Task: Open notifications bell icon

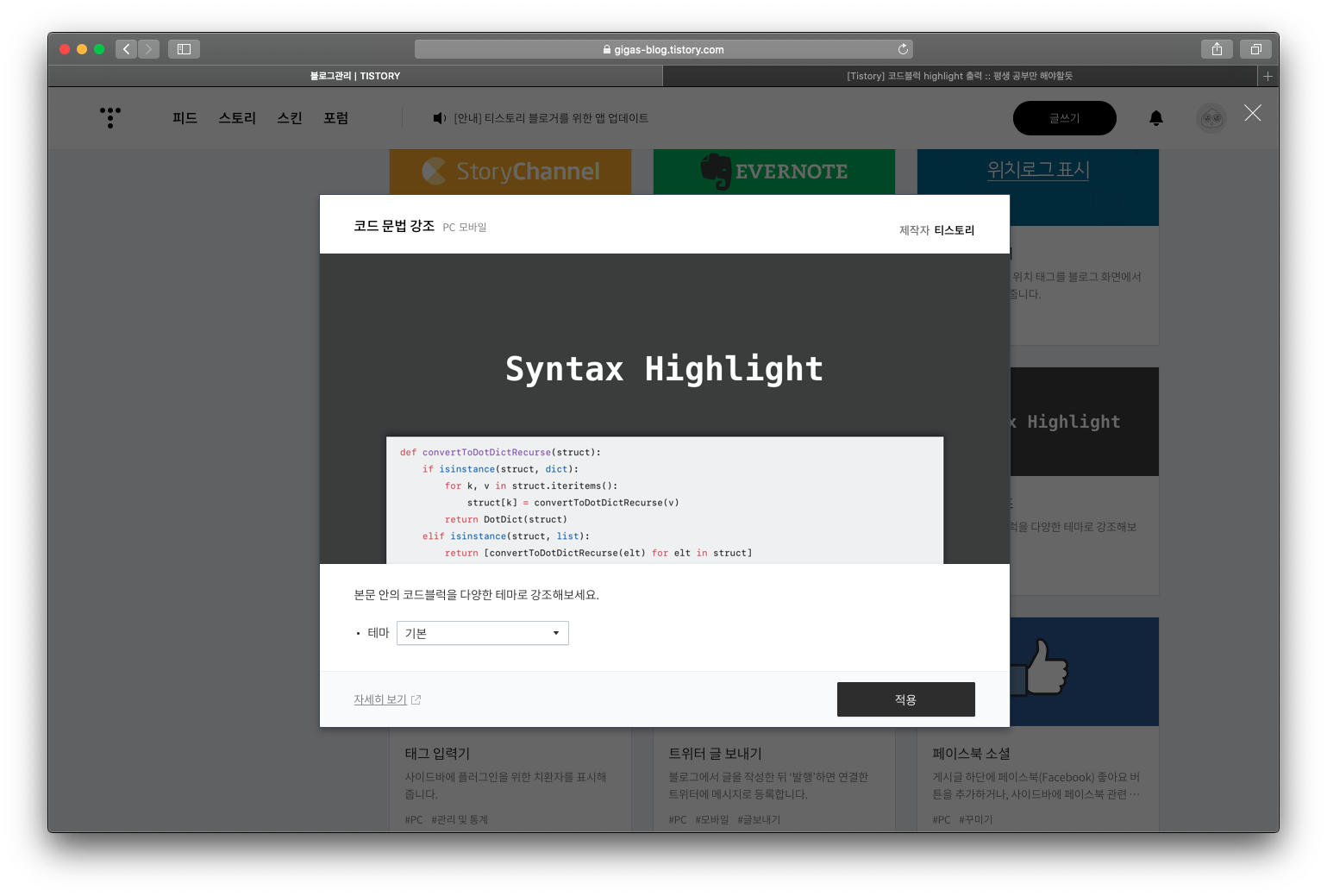Action: 1156,118
